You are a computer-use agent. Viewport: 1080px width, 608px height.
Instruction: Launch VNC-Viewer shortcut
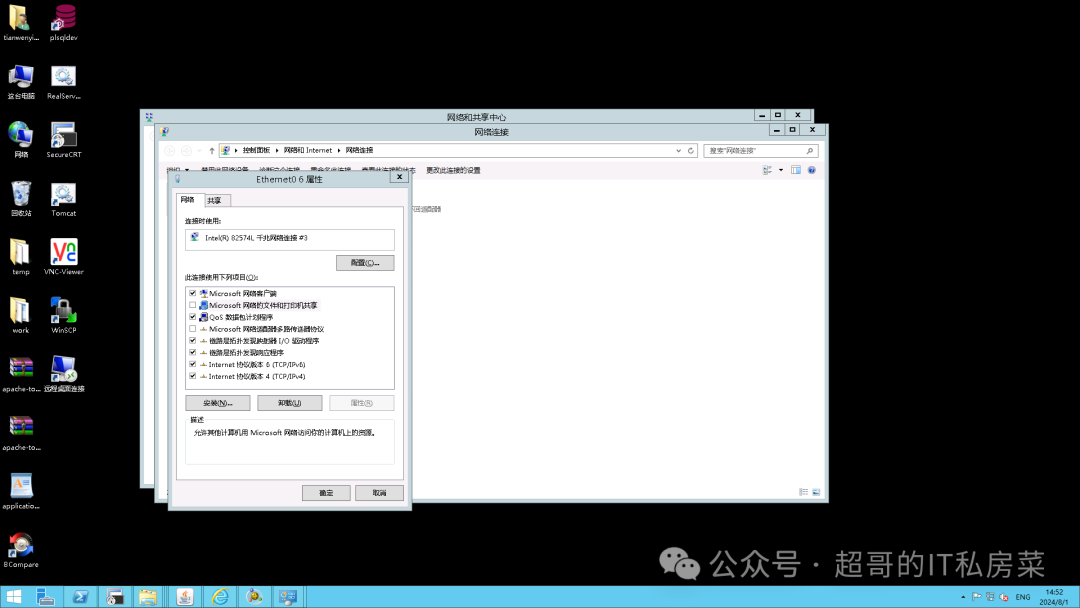63,257
